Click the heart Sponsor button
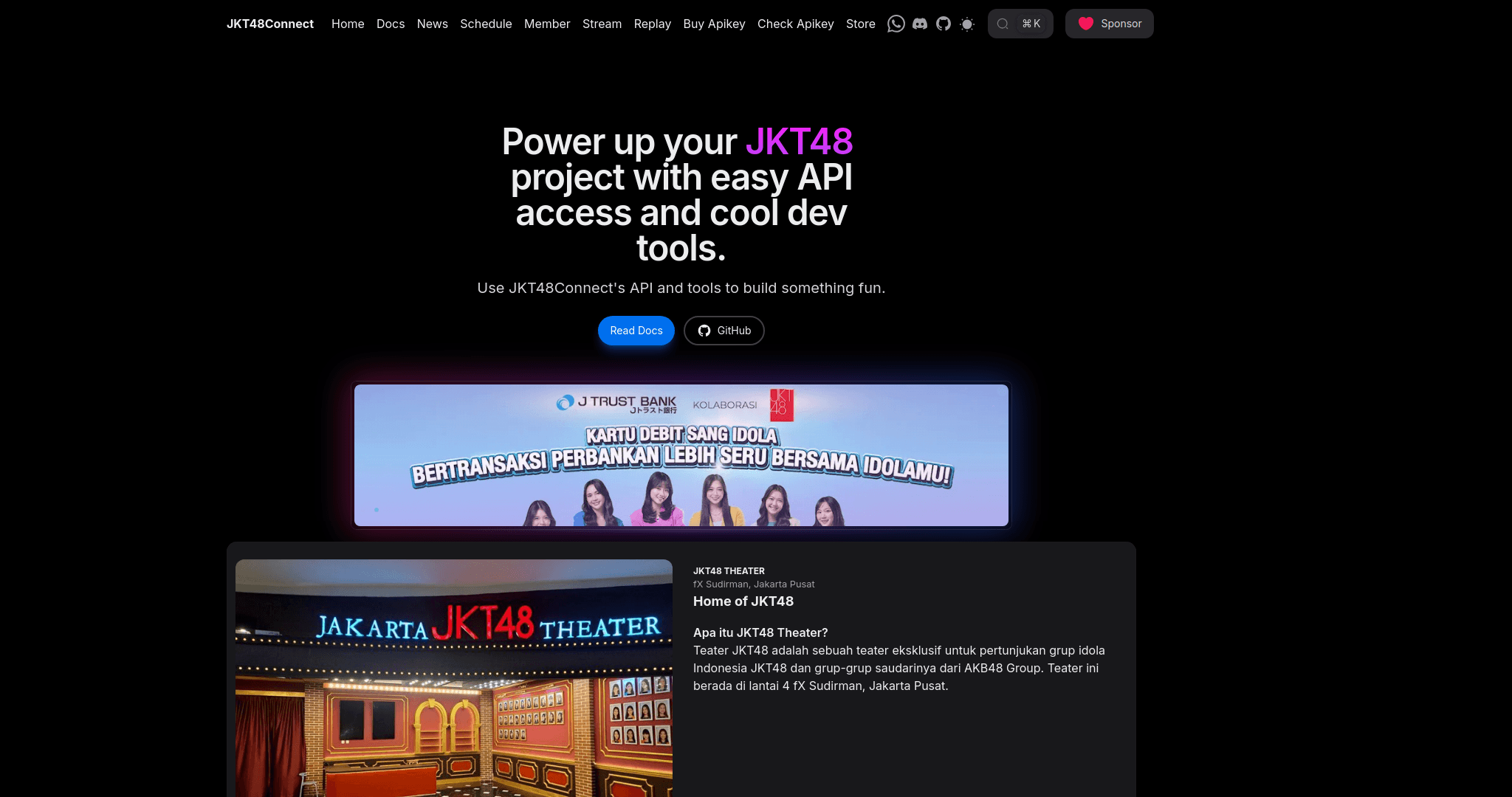This screenshot has width=1512, height=797. pos(1109,24)
